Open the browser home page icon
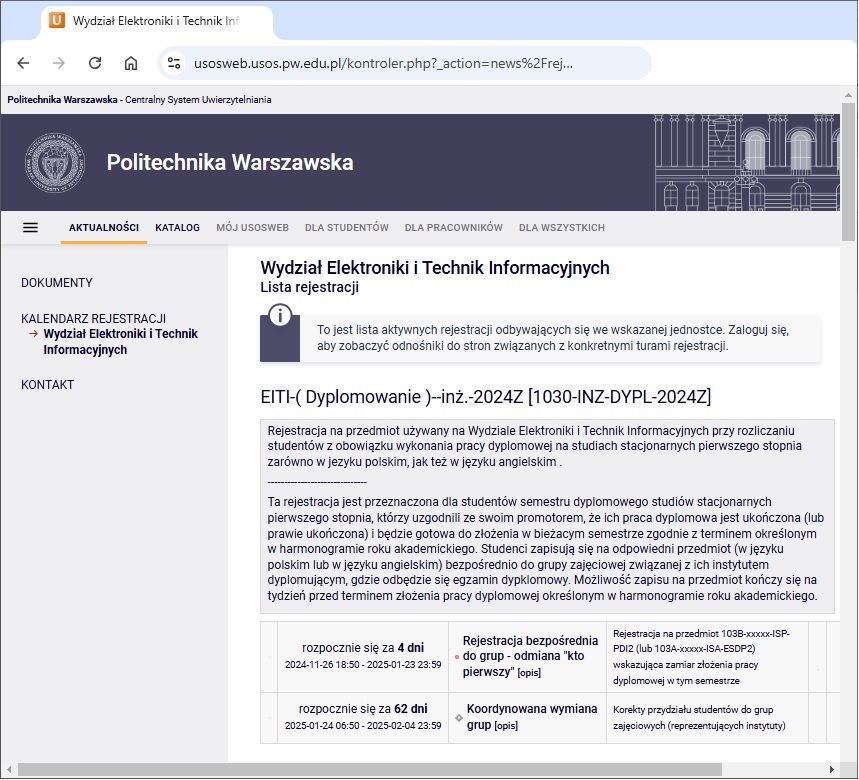 click(x=130, y=64)
